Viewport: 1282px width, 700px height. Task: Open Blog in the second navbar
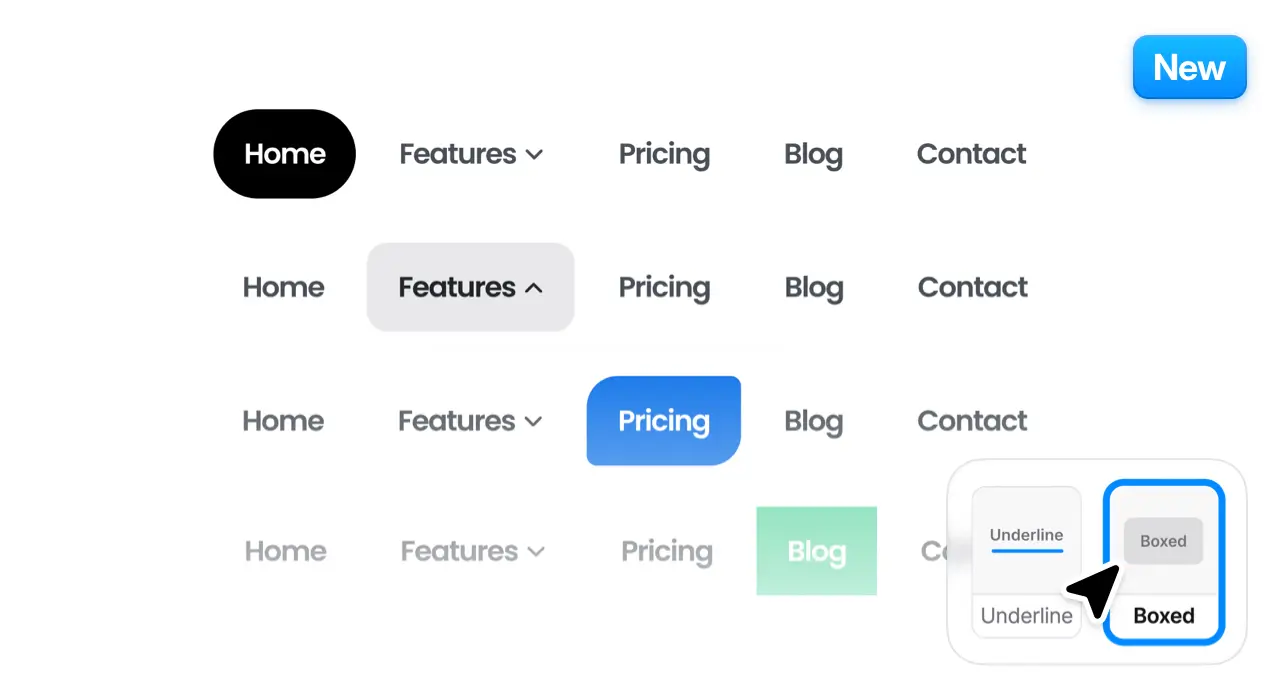[x=813, y=288]
